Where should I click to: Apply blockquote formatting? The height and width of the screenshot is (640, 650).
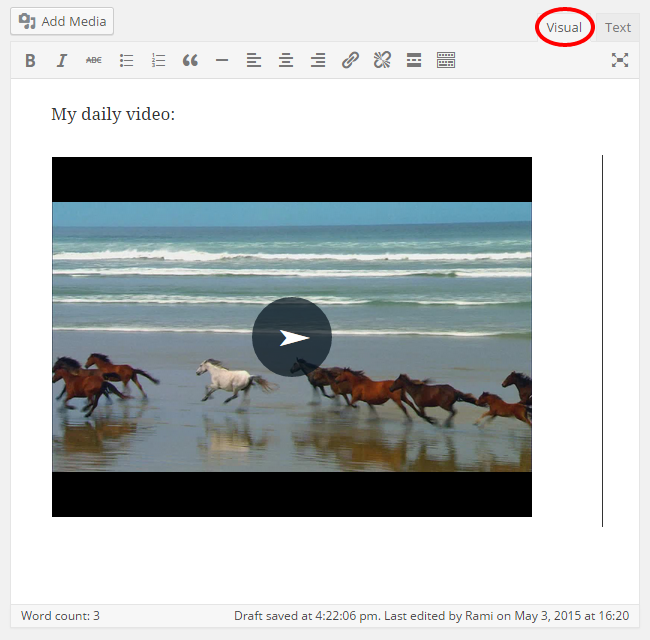pyautogui.click(x=190, y=61)
